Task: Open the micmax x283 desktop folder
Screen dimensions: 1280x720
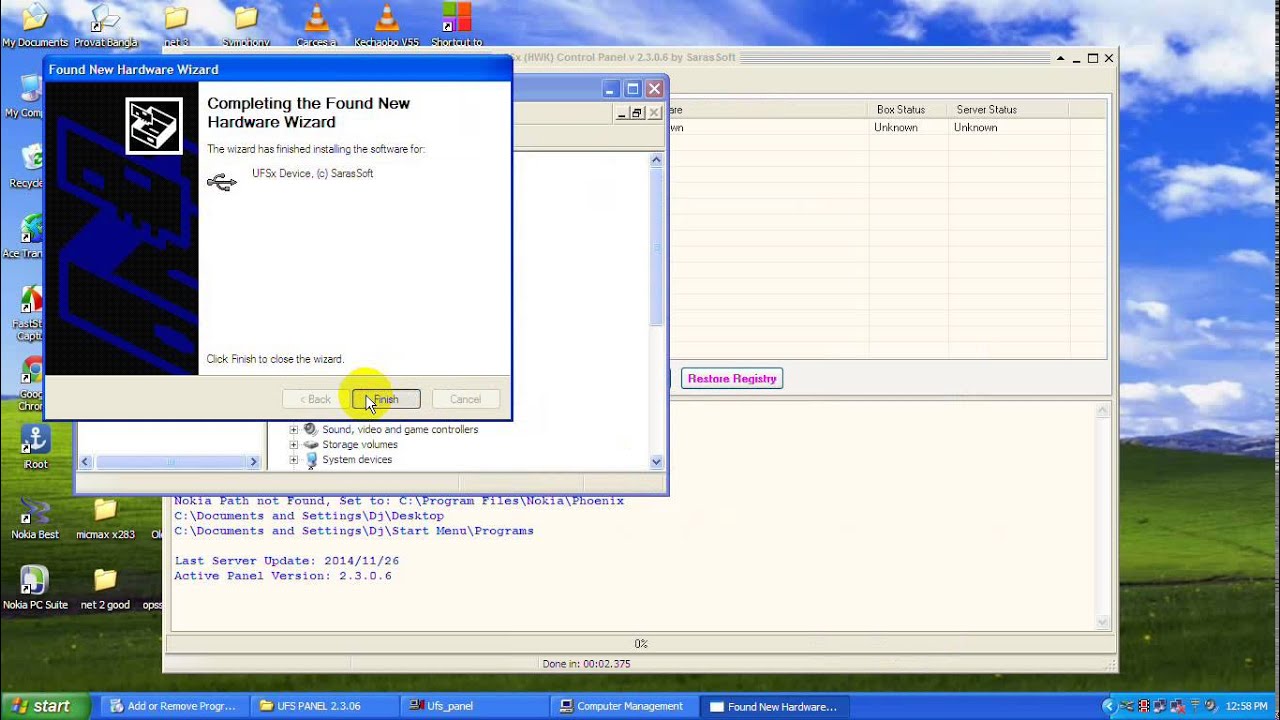Action: pyautogui.click(x=105, y=517)
